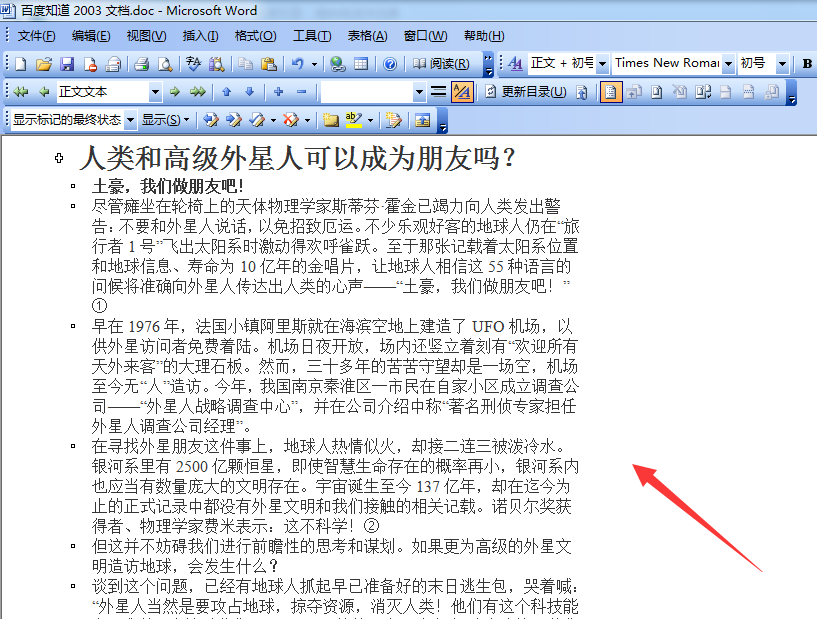Reject the change red X icon
This screenshot has width=817, height=619.
click(291, 120)
